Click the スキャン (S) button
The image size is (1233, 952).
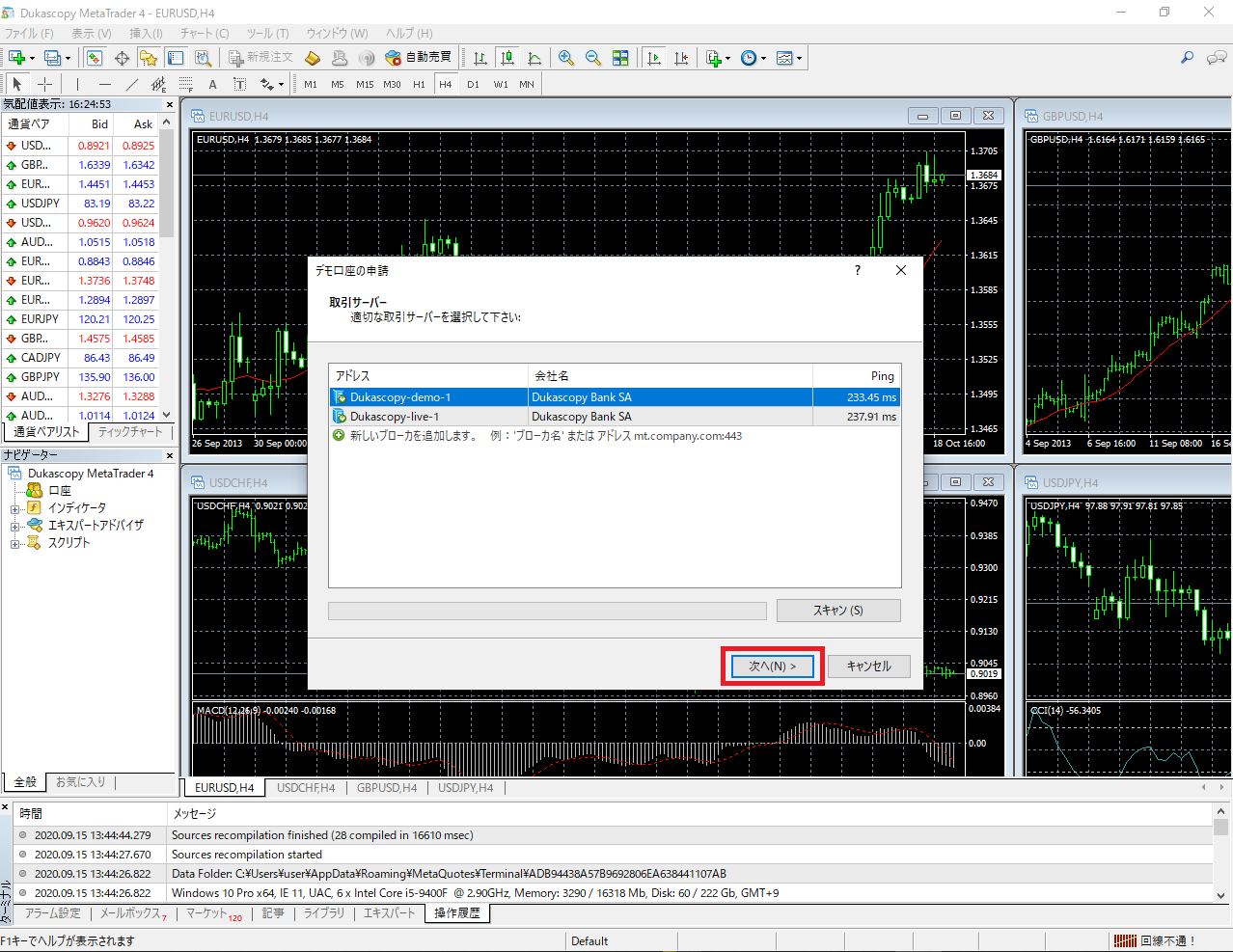pyautogui.click(x=837, y=611)
